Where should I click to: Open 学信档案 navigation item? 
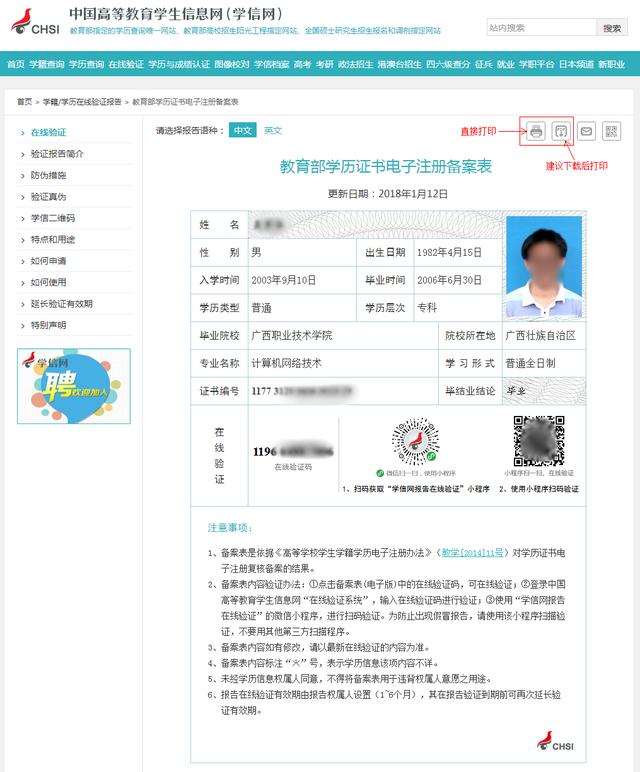[272, 64]
